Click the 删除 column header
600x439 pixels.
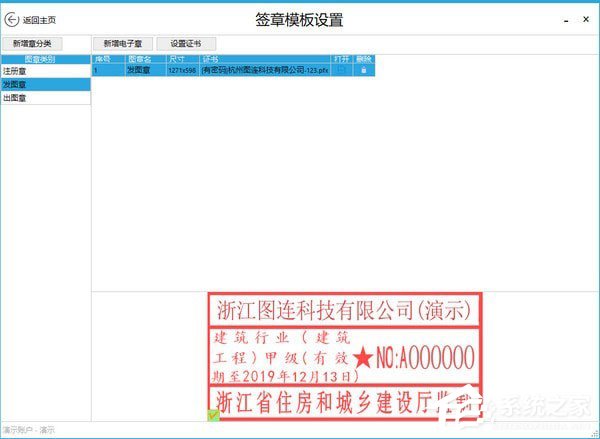tap(364, 59)
